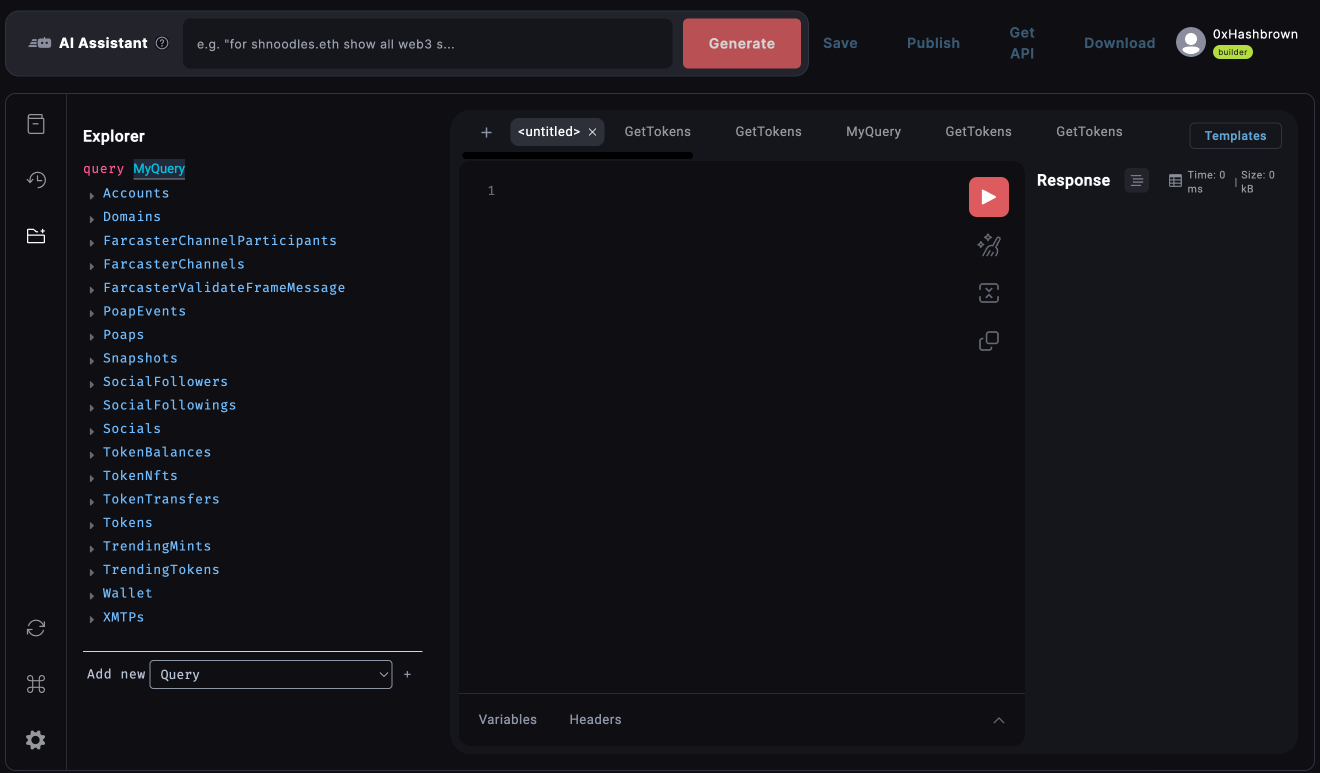Click the Download button
This screenshot has height=773, width=1320.
(1119, 43)
